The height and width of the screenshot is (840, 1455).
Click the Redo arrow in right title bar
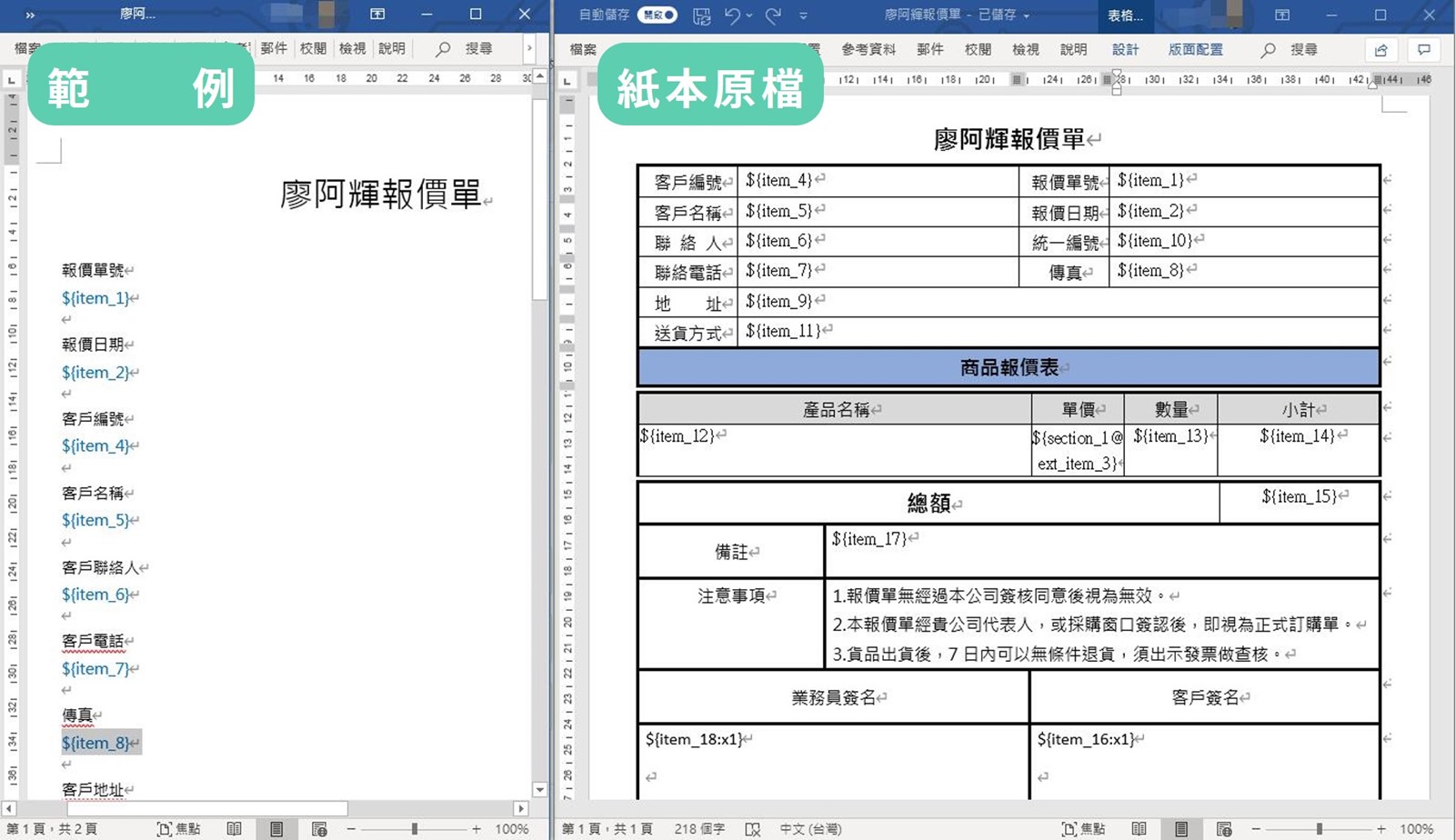point(773,15)
